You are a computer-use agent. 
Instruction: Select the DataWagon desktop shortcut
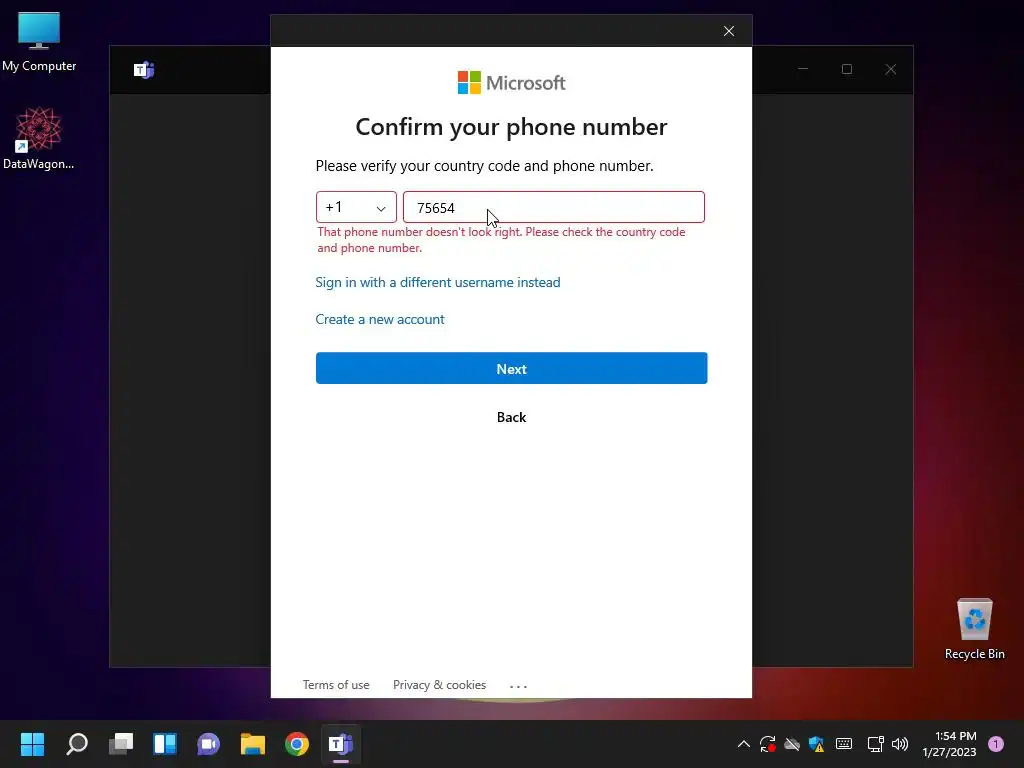tap(39, 138)
